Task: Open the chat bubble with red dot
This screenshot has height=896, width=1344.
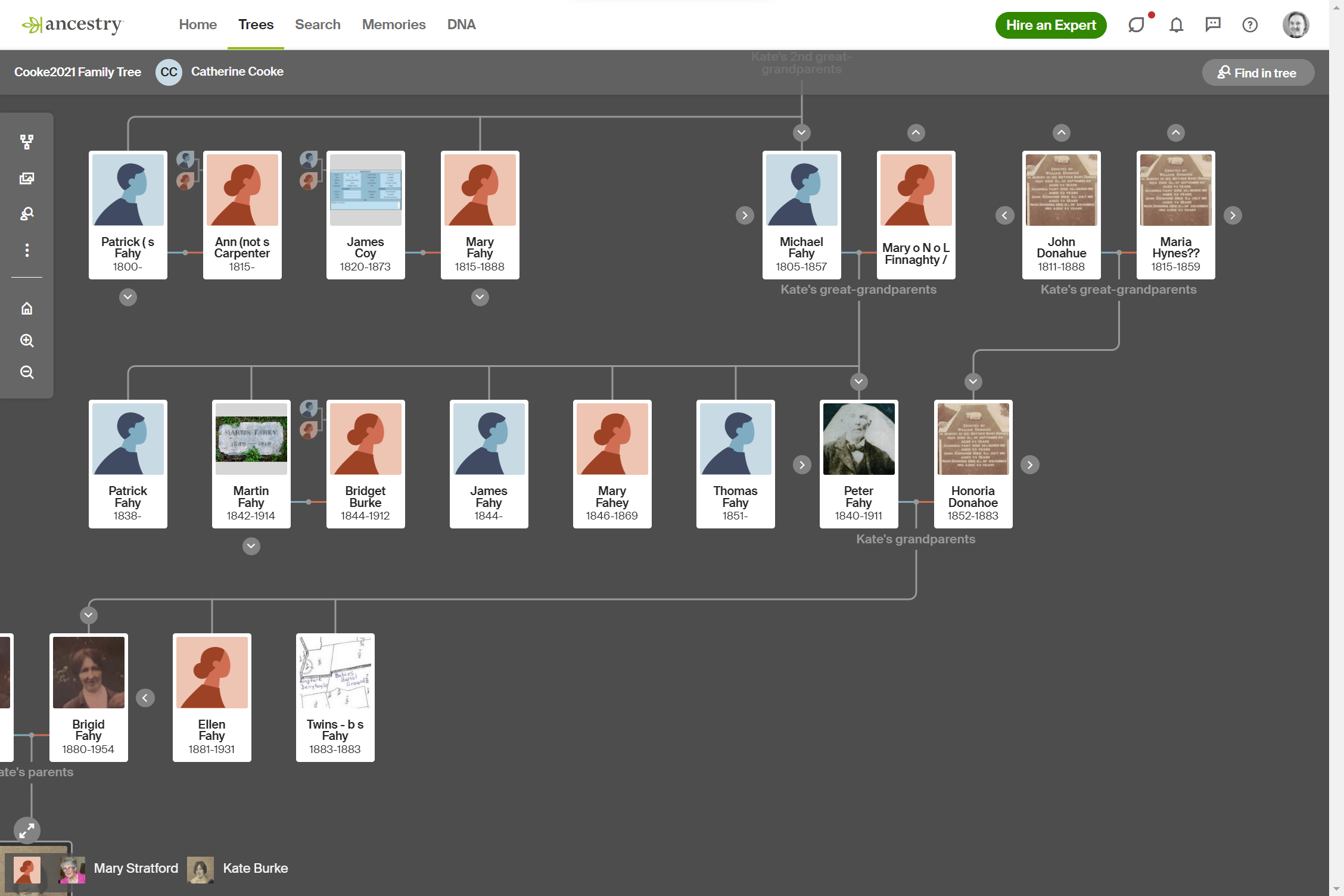Action: [1137, 25]
